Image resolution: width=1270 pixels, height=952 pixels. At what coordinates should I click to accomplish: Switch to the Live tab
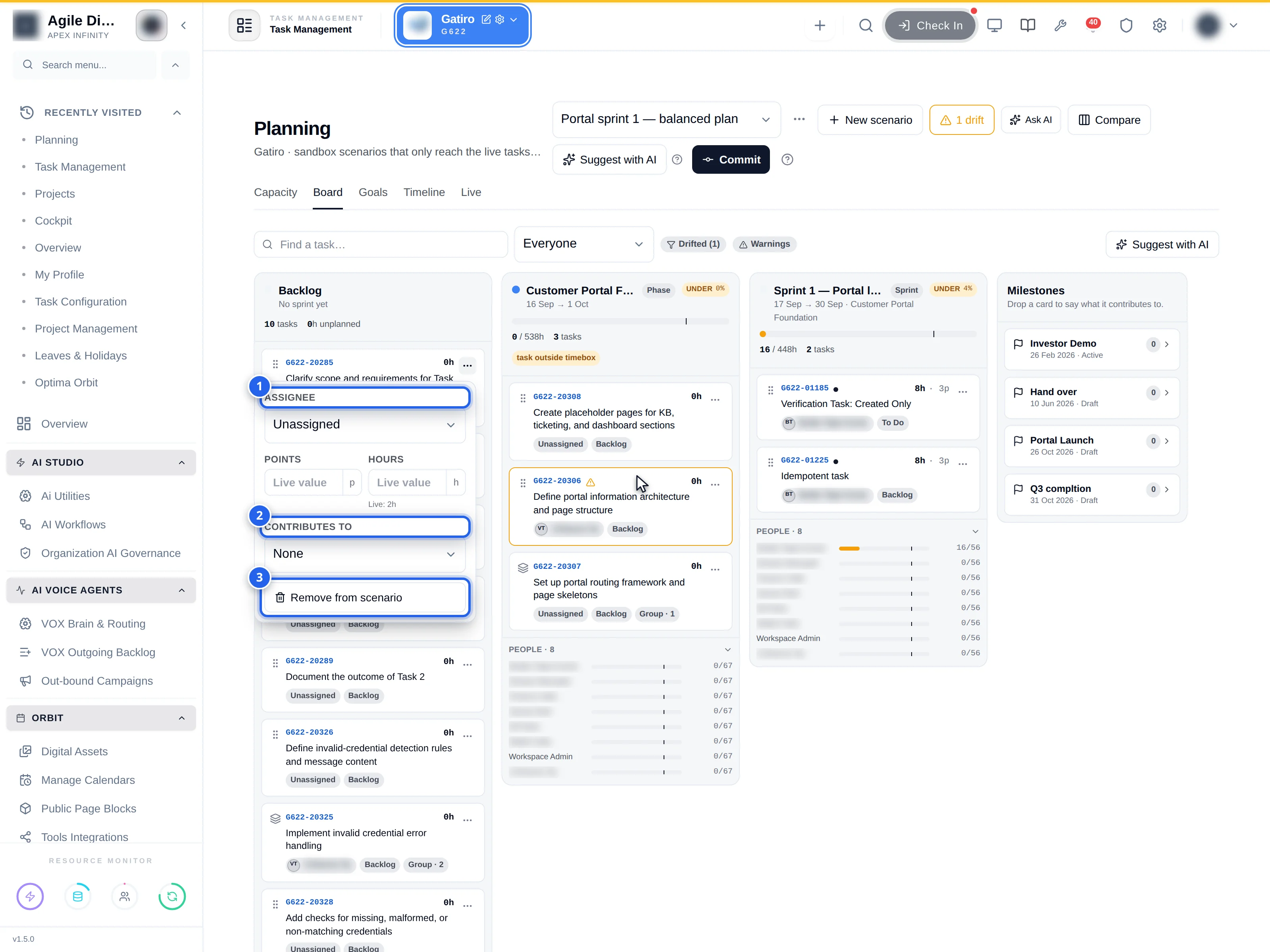(471, 192)
